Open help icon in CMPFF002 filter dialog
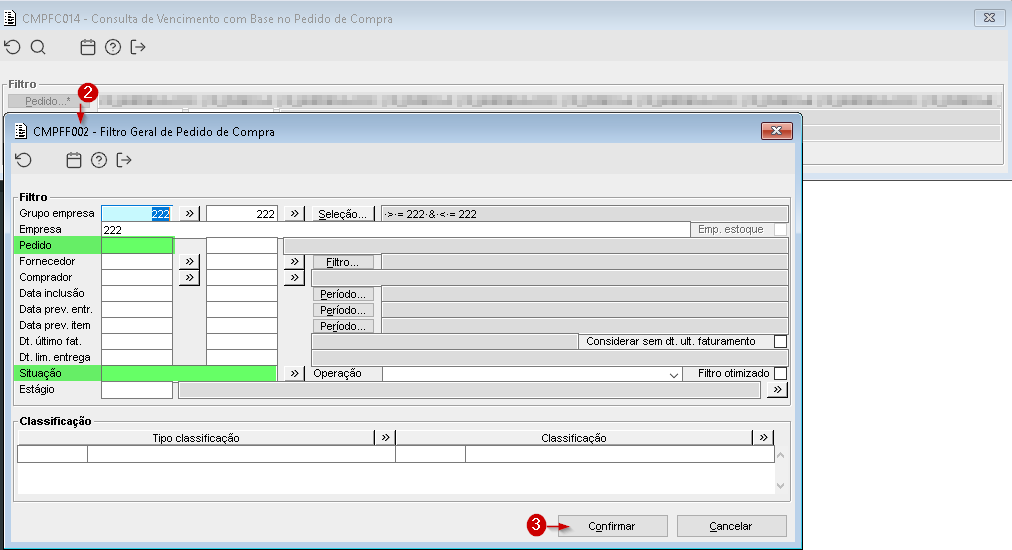Screen dimensions: 1012x550 coord(99,160)
